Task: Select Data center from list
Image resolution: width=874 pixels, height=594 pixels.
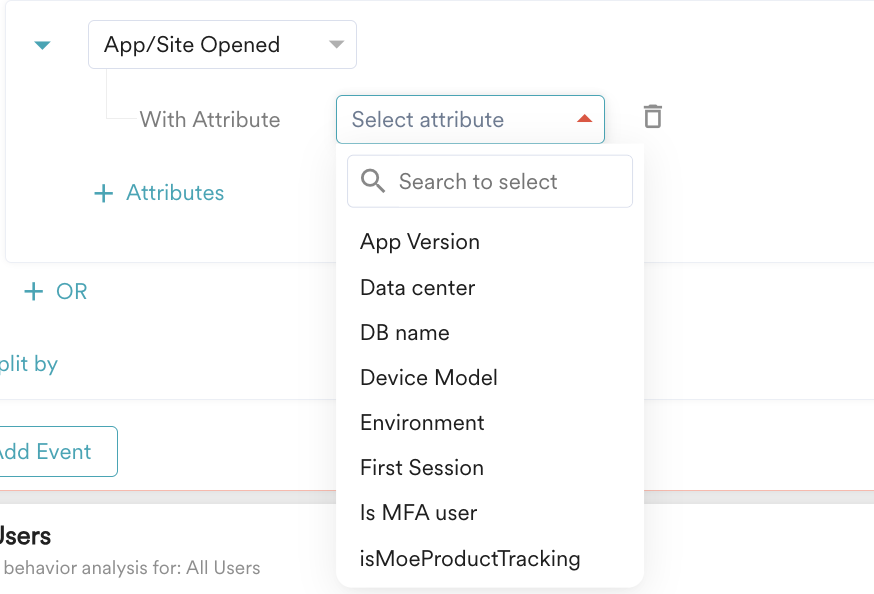Action: [417, 288]
